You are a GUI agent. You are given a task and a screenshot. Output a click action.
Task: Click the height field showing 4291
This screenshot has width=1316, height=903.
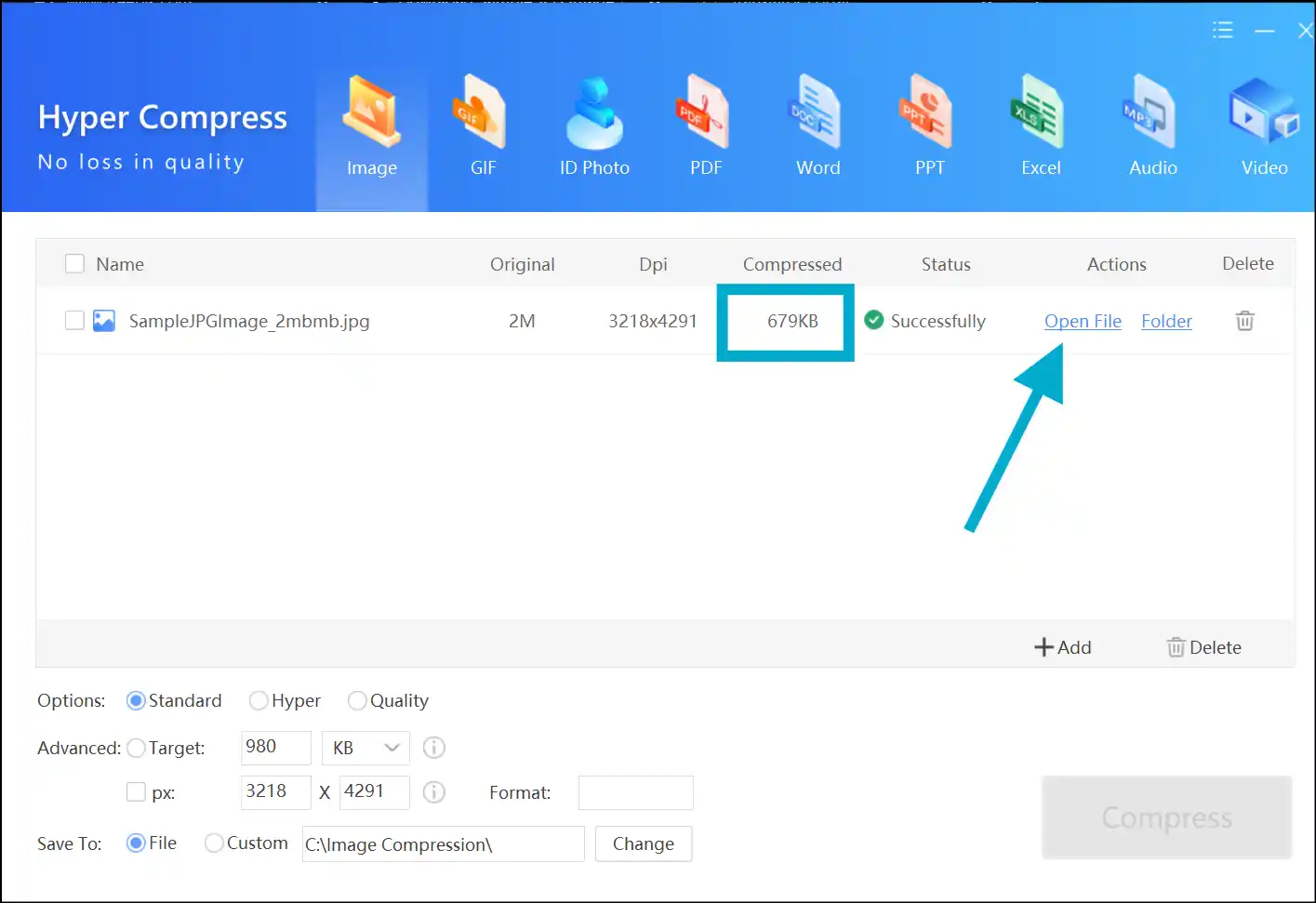pos(375,792)
